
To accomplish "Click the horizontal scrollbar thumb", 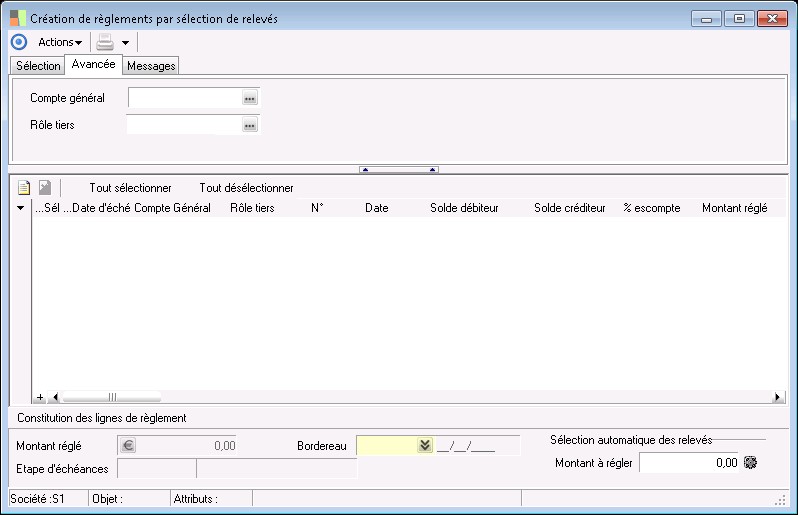I will [112, 397].
